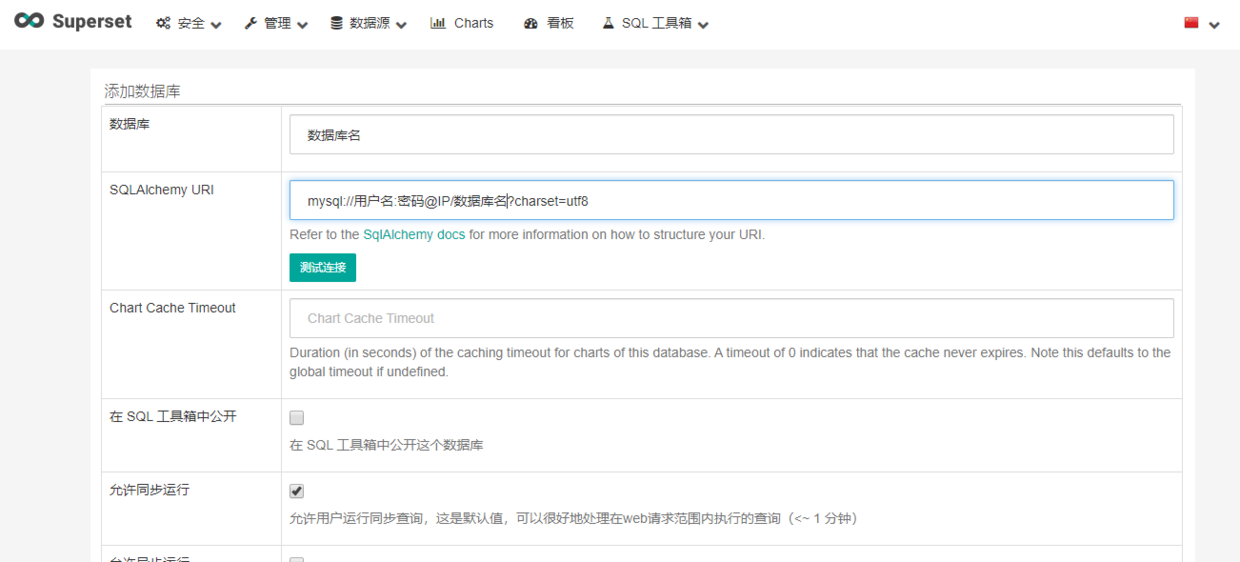Open the SQL 工具箱 menu
Viewport: 1240px width, 562px height.
pyautogui.click(x=655, y=23)
